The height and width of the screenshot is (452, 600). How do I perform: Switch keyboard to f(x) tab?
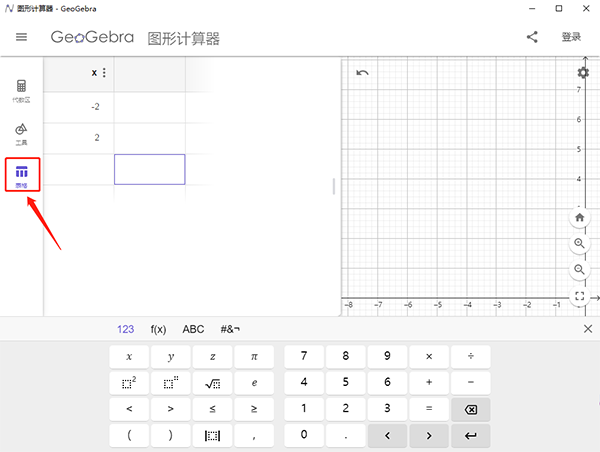[x=158, y=329]
